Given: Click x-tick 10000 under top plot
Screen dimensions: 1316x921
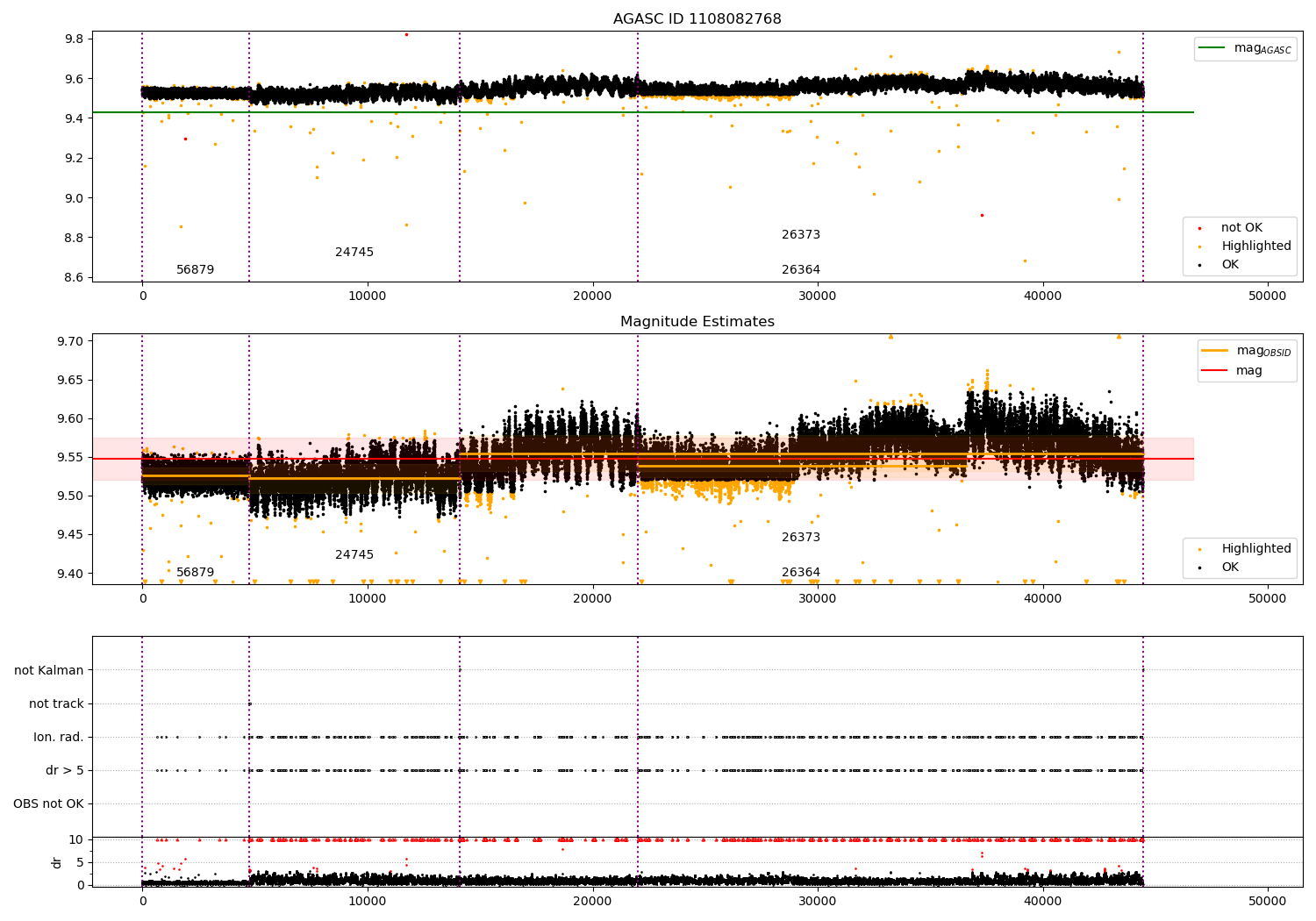Looking at the screenshot, I should 368,296.
